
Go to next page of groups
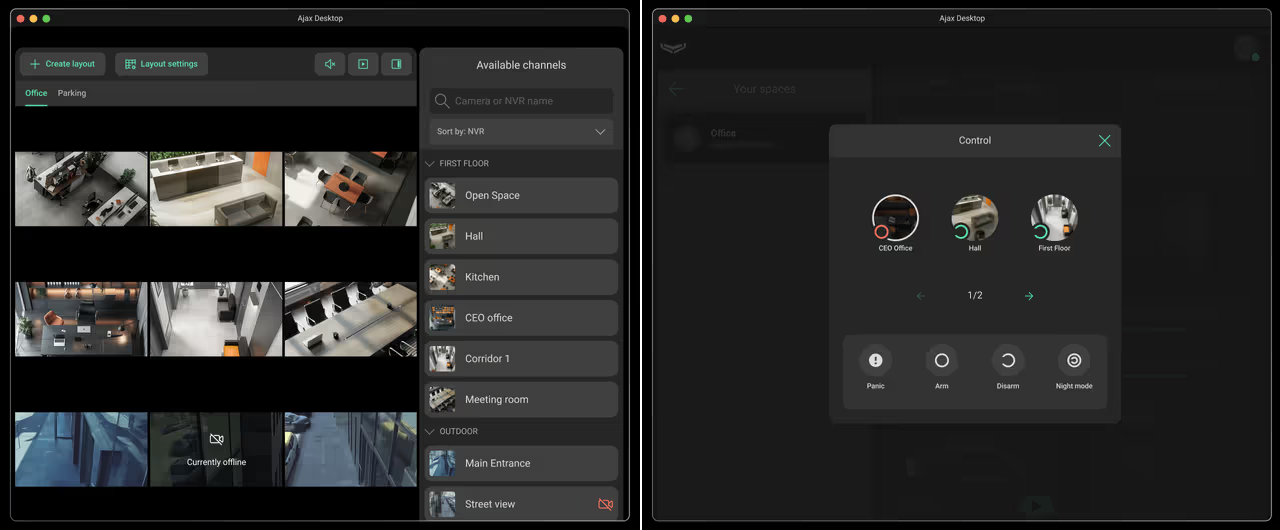click(x=1029, y=296)
